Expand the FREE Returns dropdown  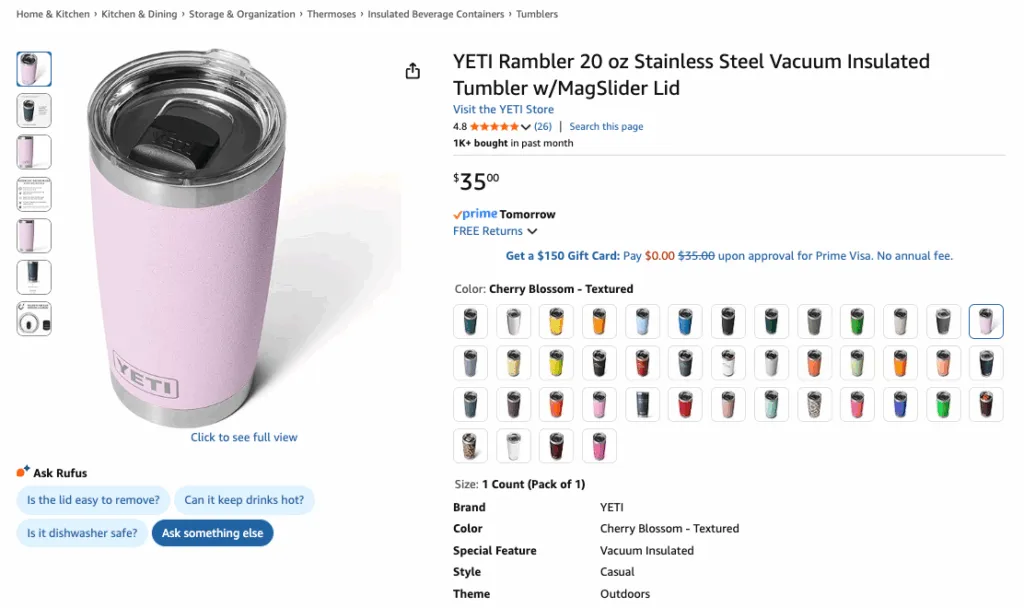tap(495, 231)
